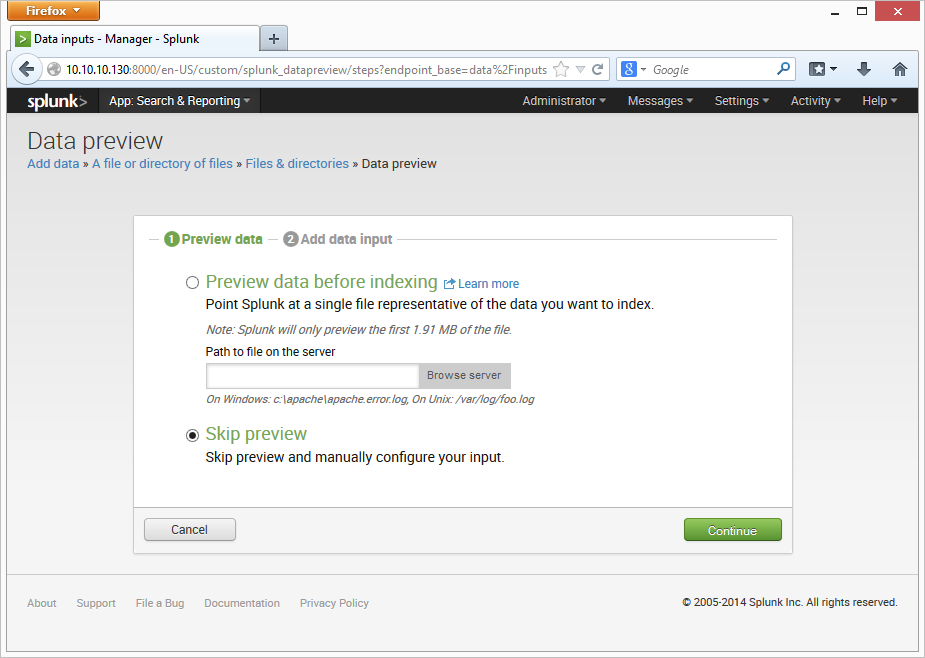Click the Browse server button
Viewport: 925px width, 658px height.
click(x=464, y=375)
